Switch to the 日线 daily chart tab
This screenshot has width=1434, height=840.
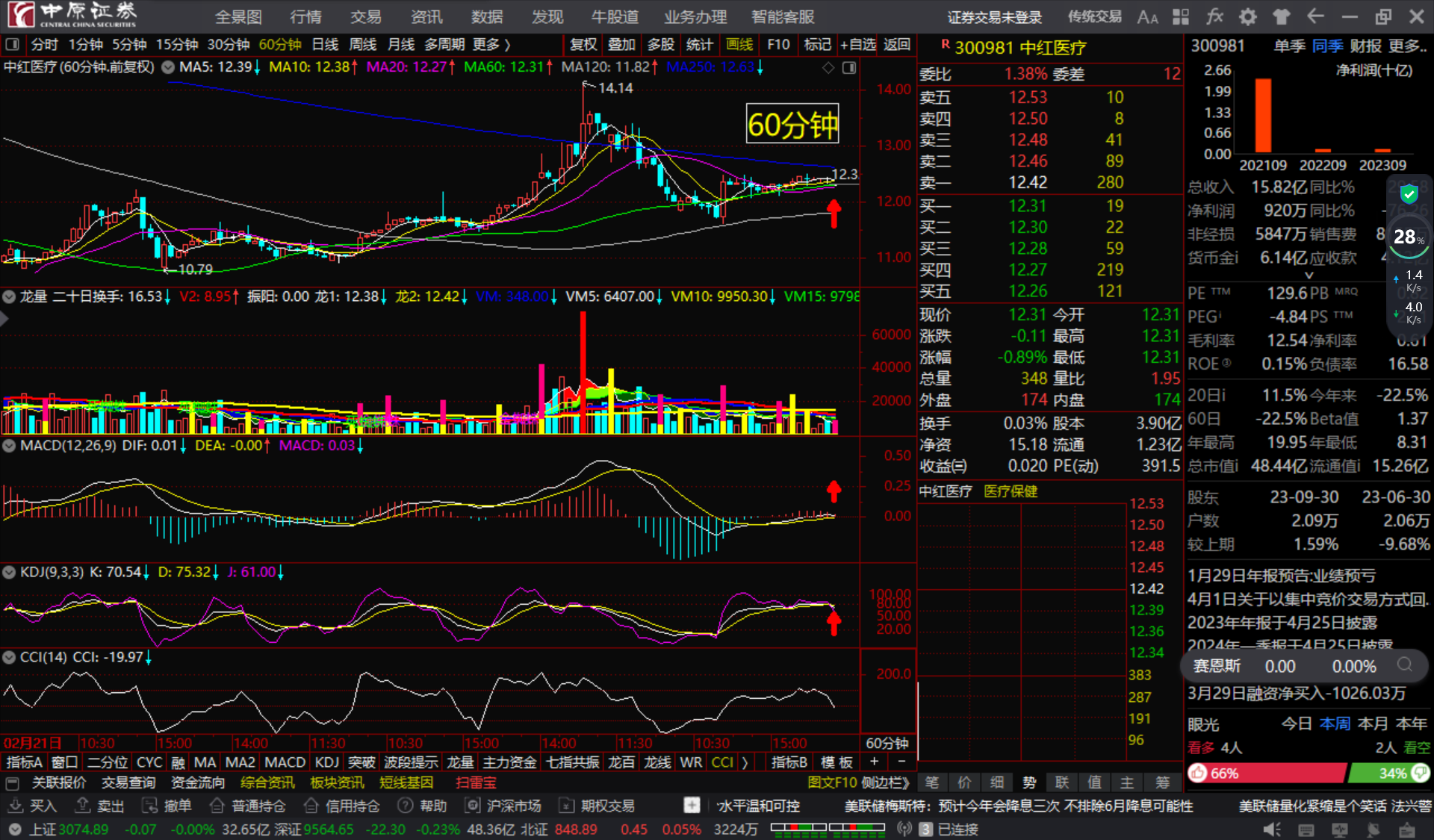point(325,45)
